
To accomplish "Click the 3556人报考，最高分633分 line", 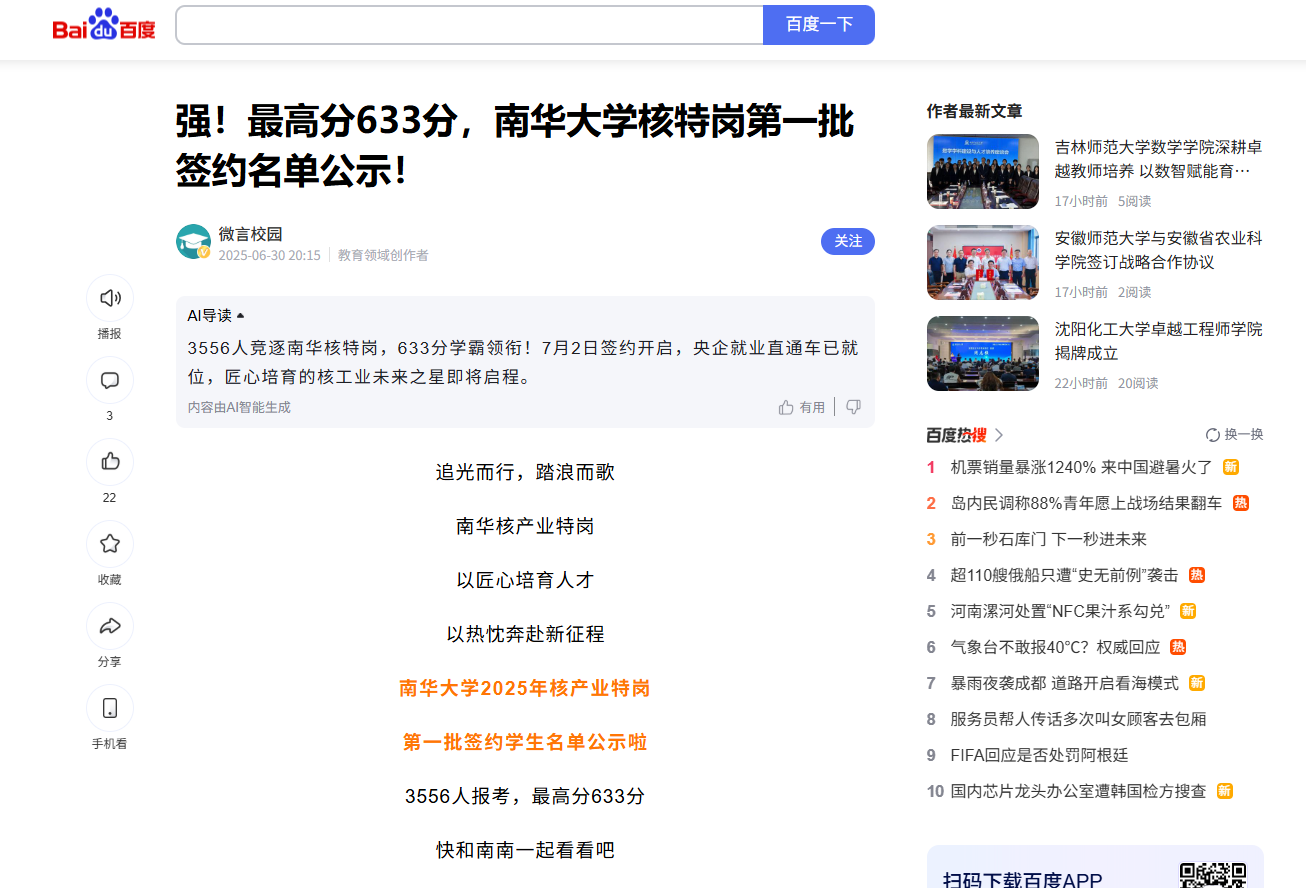I will tap(525, 796).
